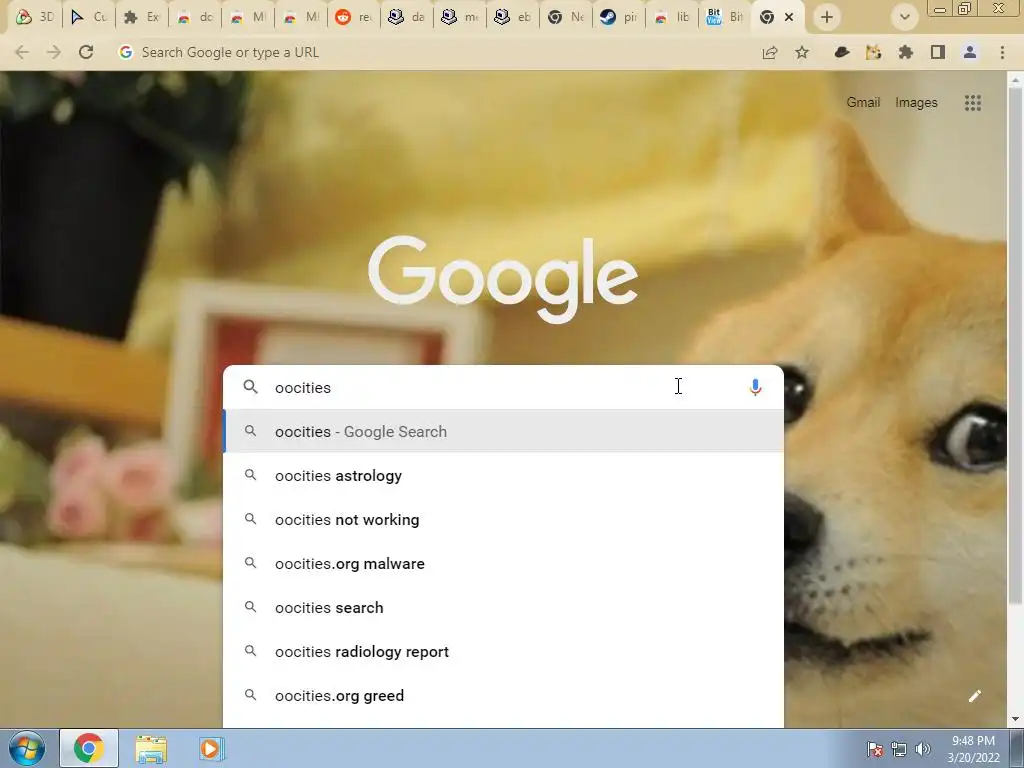
Task: Open the 'me' tab
Action: (x=459, y=17)
